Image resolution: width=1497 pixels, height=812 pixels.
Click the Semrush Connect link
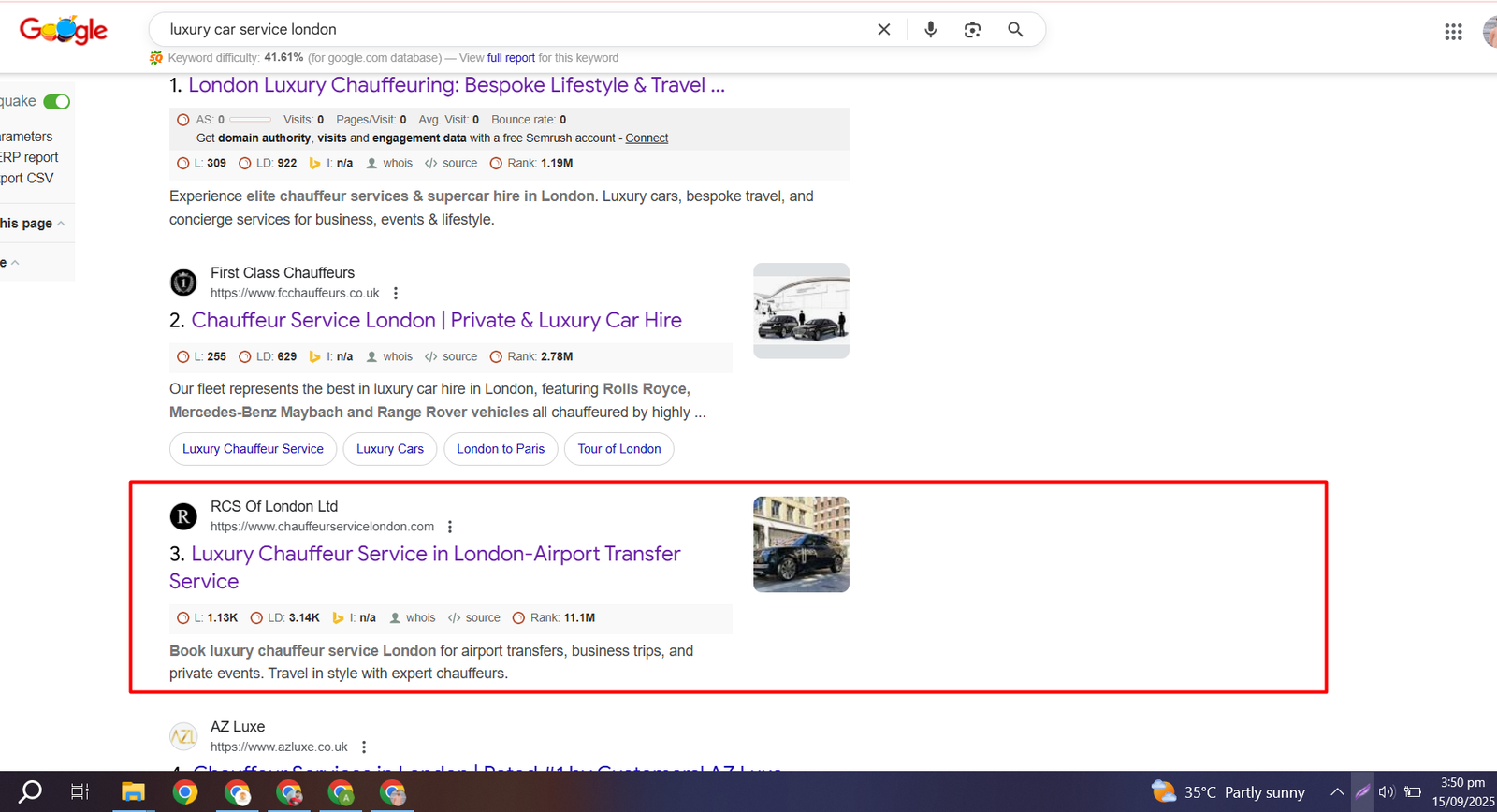coord(647,138)
